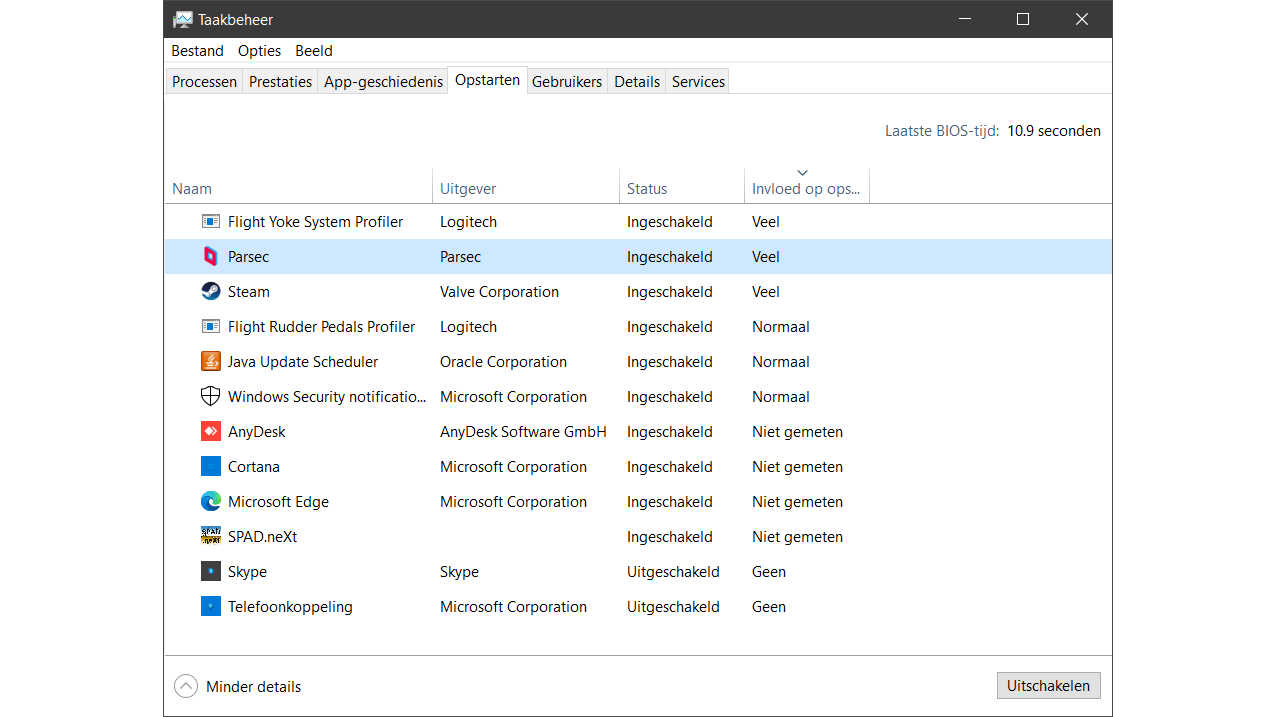Click the Windows Security shield icon
Viewport: 1275px width, 717px height.
pyautogui.click(x=210, y=397)
